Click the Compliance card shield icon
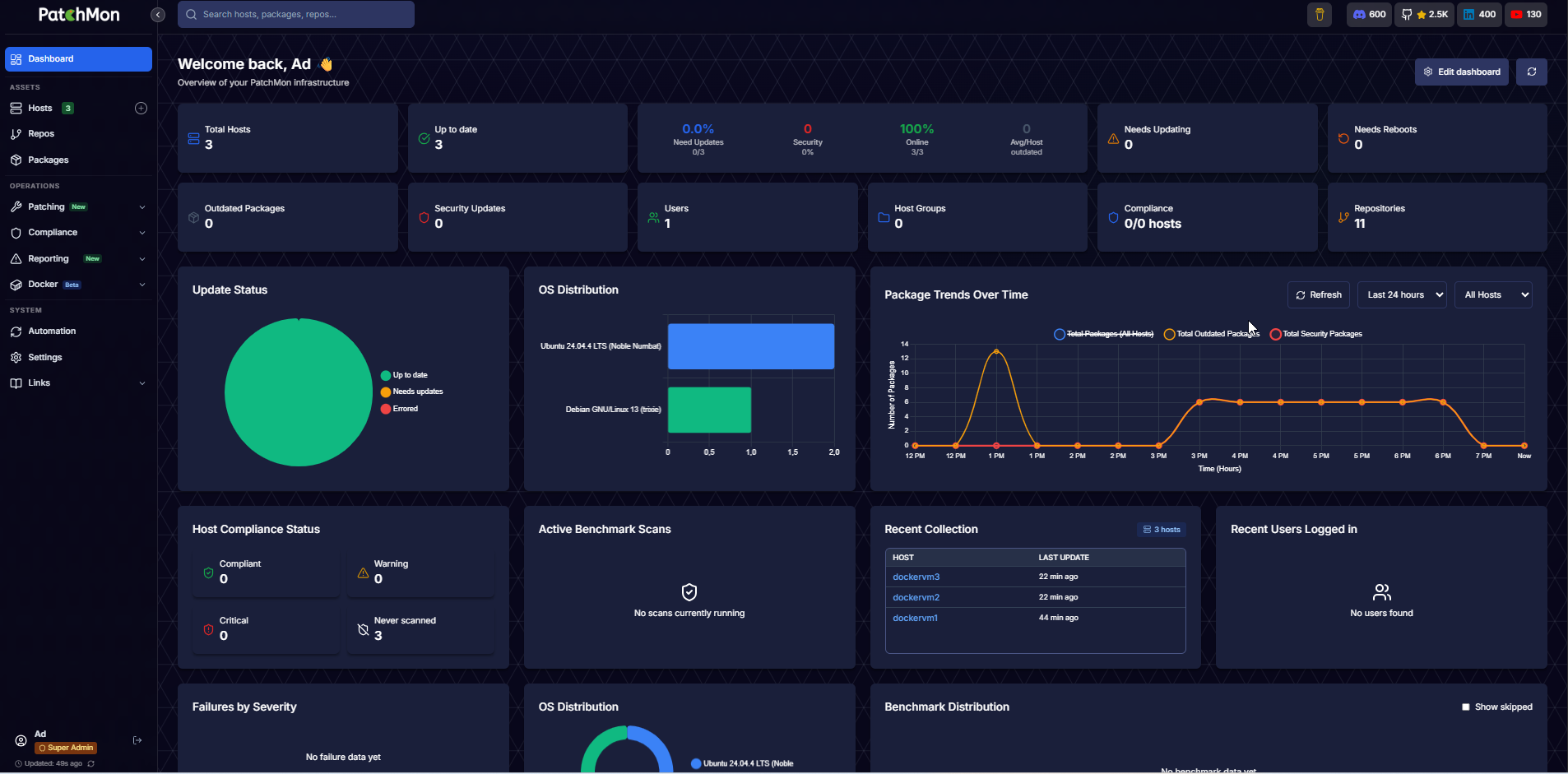The height and width of the screenshot is (774, 1568). pos(1113,217)
